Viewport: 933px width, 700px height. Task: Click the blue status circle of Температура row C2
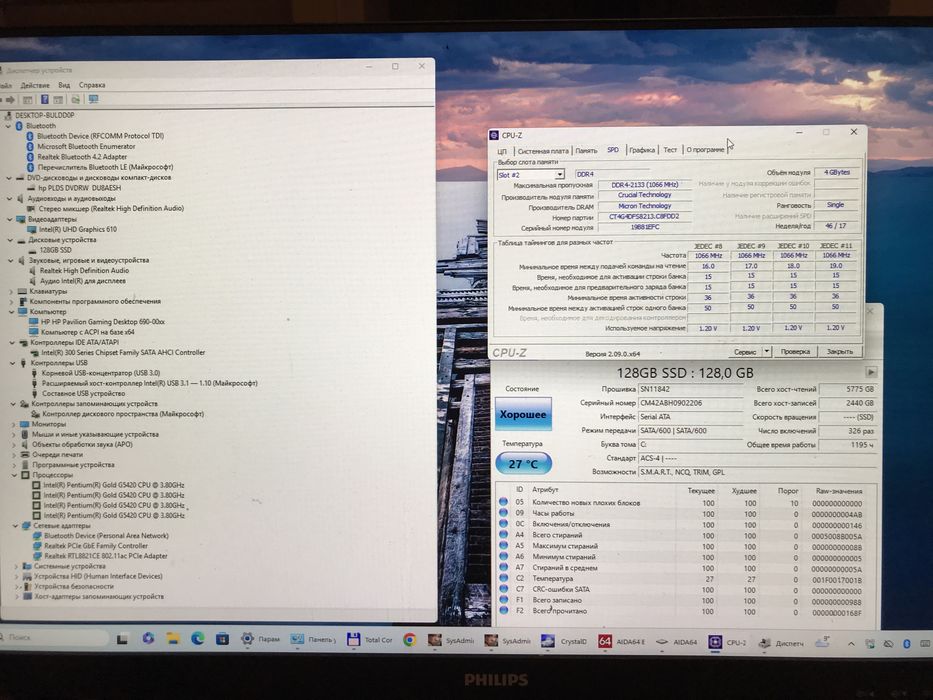point(503,578)
